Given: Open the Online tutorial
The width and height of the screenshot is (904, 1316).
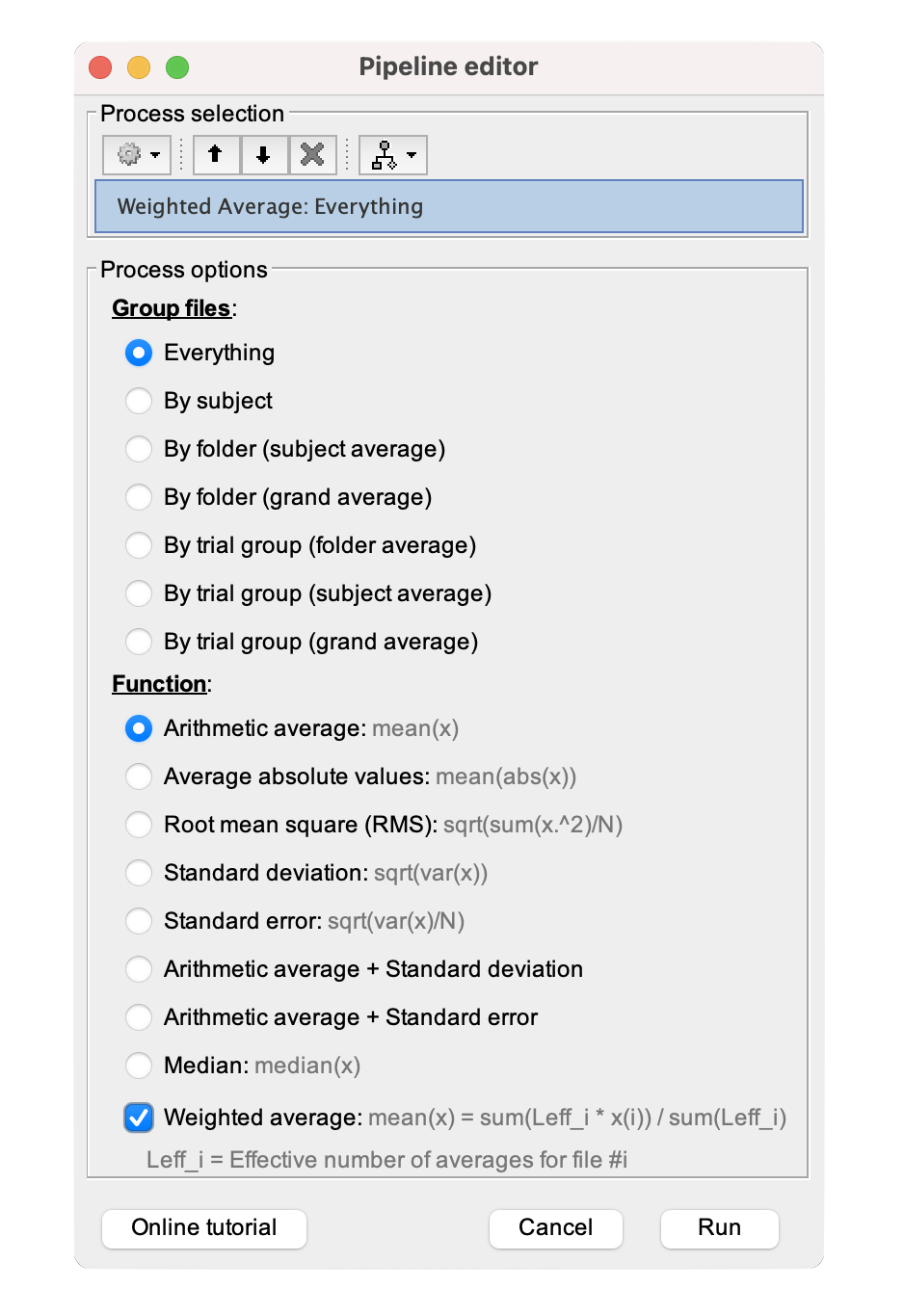Looking at the screenshot, I should click(x=204, y=1228).
